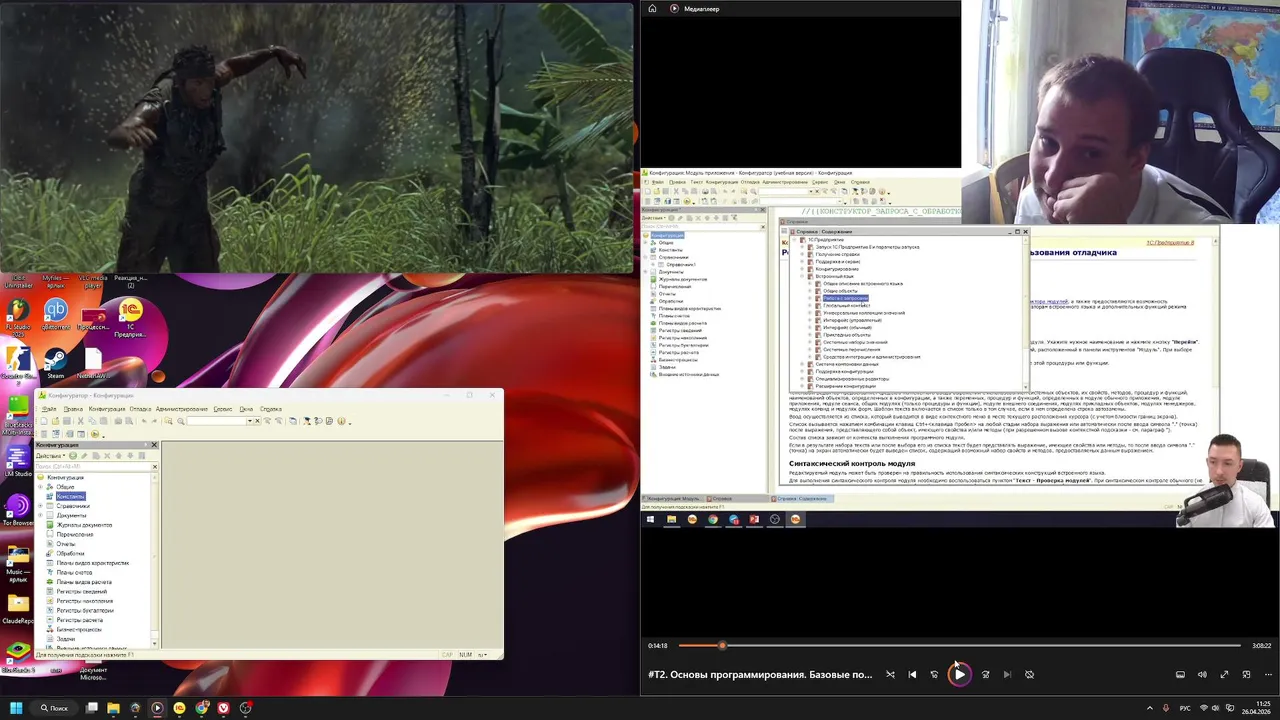This screenshot has width=1280, height=720.
Task: Open the Отладка menu in Конфигуратор
Action: coord(140,409)
